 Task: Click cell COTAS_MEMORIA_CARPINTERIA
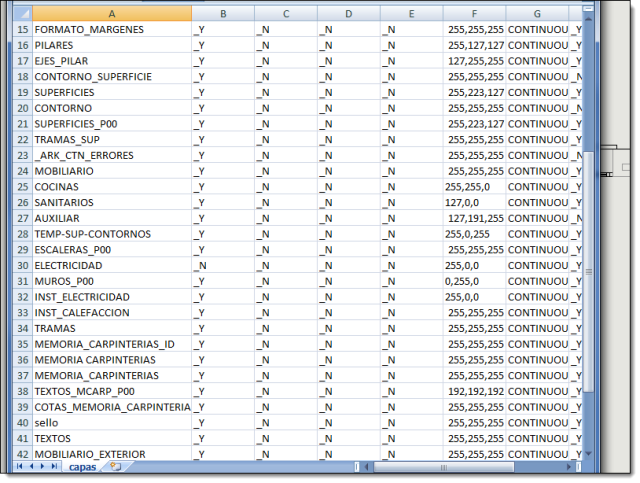tap(112, 407)
